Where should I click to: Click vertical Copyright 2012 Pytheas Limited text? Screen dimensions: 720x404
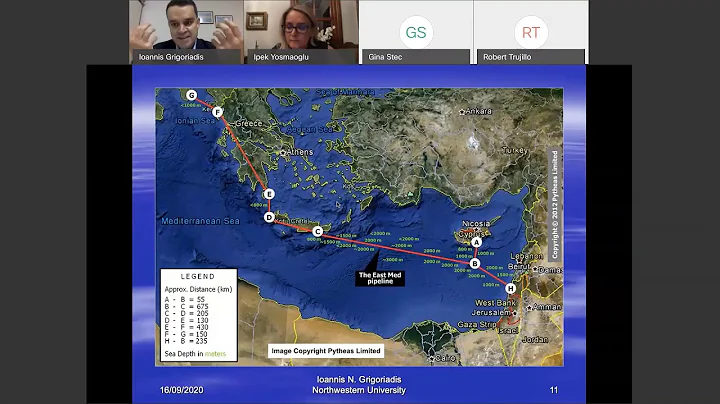[555, 205]
